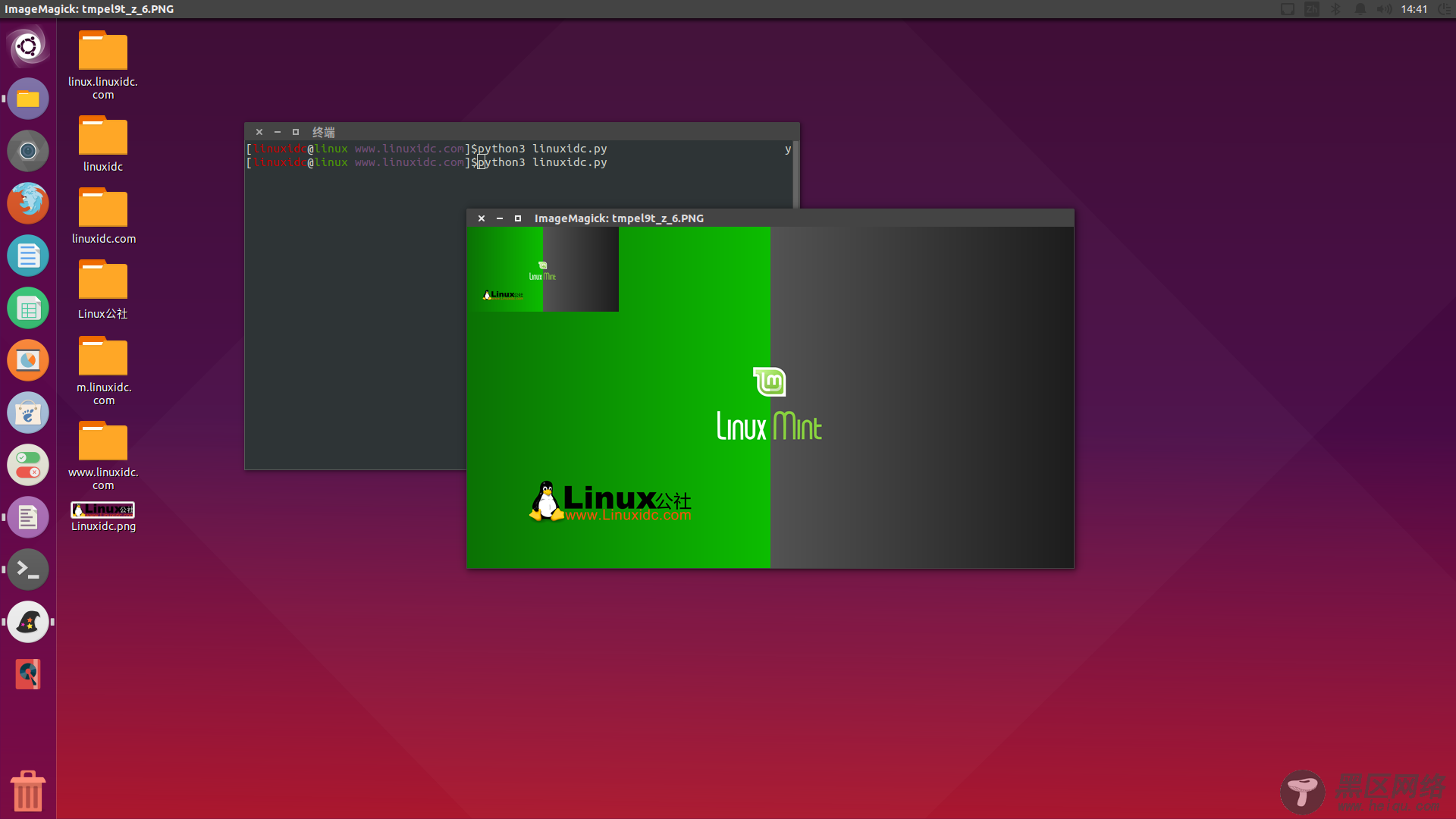Viewport: 1456px width, 819px height.
Task: Open the session power menu icon
Action: point(1444,9)
